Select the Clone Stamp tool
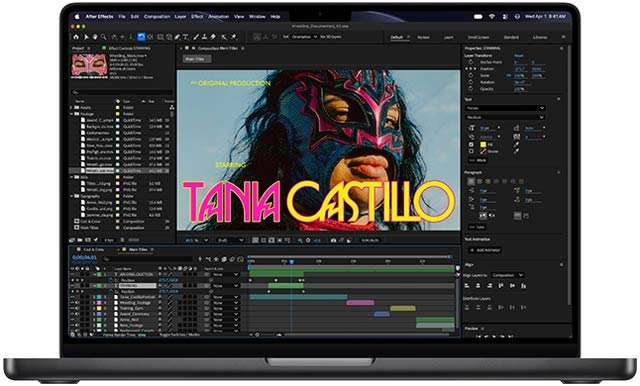This screenshot has height=386, width=640. [204, 37]
